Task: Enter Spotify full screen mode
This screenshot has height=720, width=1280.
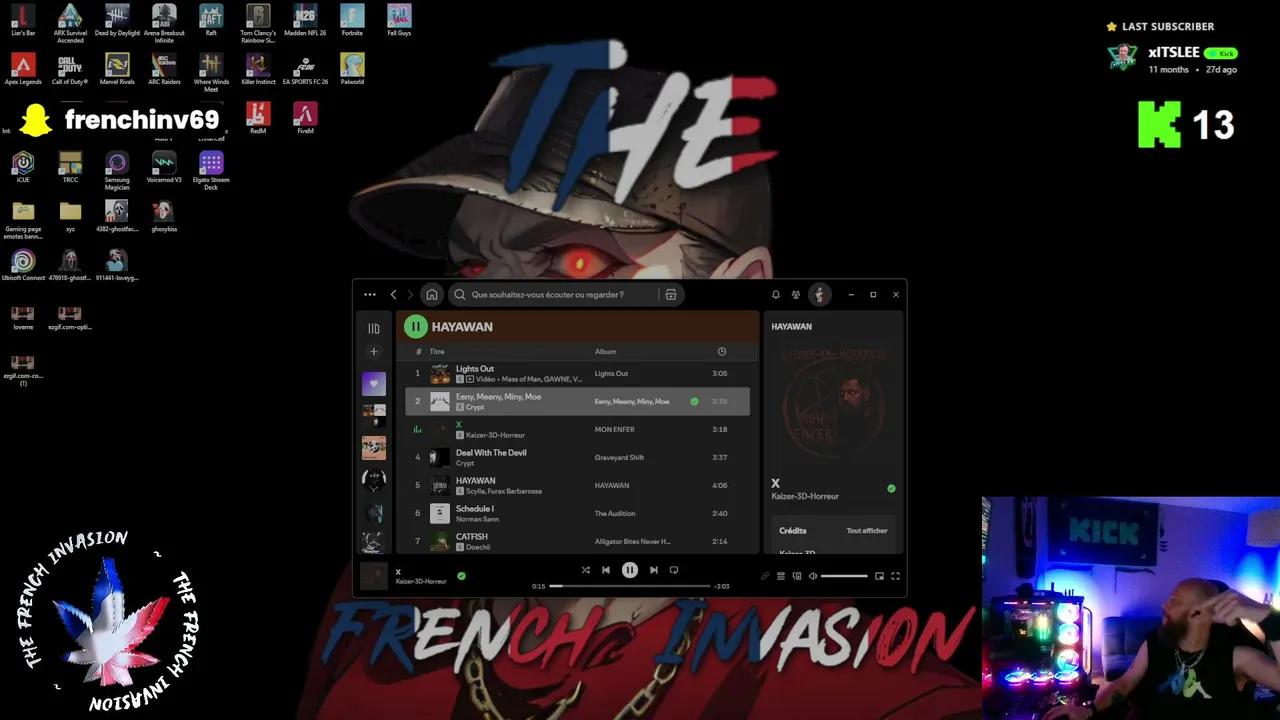Action: tap(895, 576)
